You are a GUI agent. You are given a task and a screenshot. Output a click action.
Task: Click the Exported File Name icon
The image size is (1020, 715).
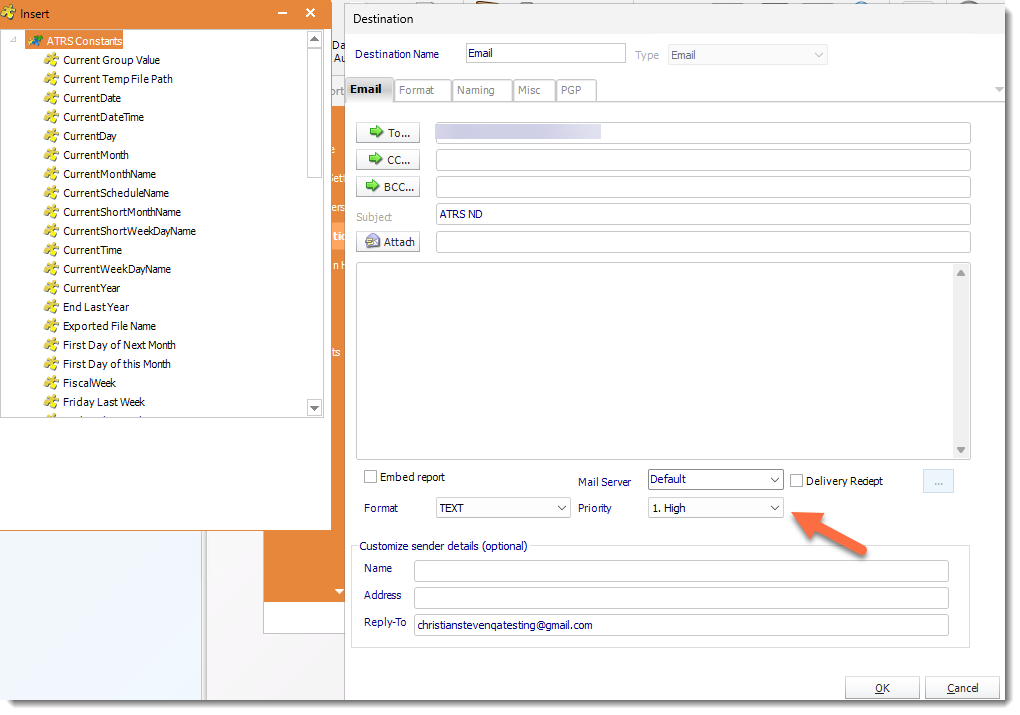tap(51, 326)
